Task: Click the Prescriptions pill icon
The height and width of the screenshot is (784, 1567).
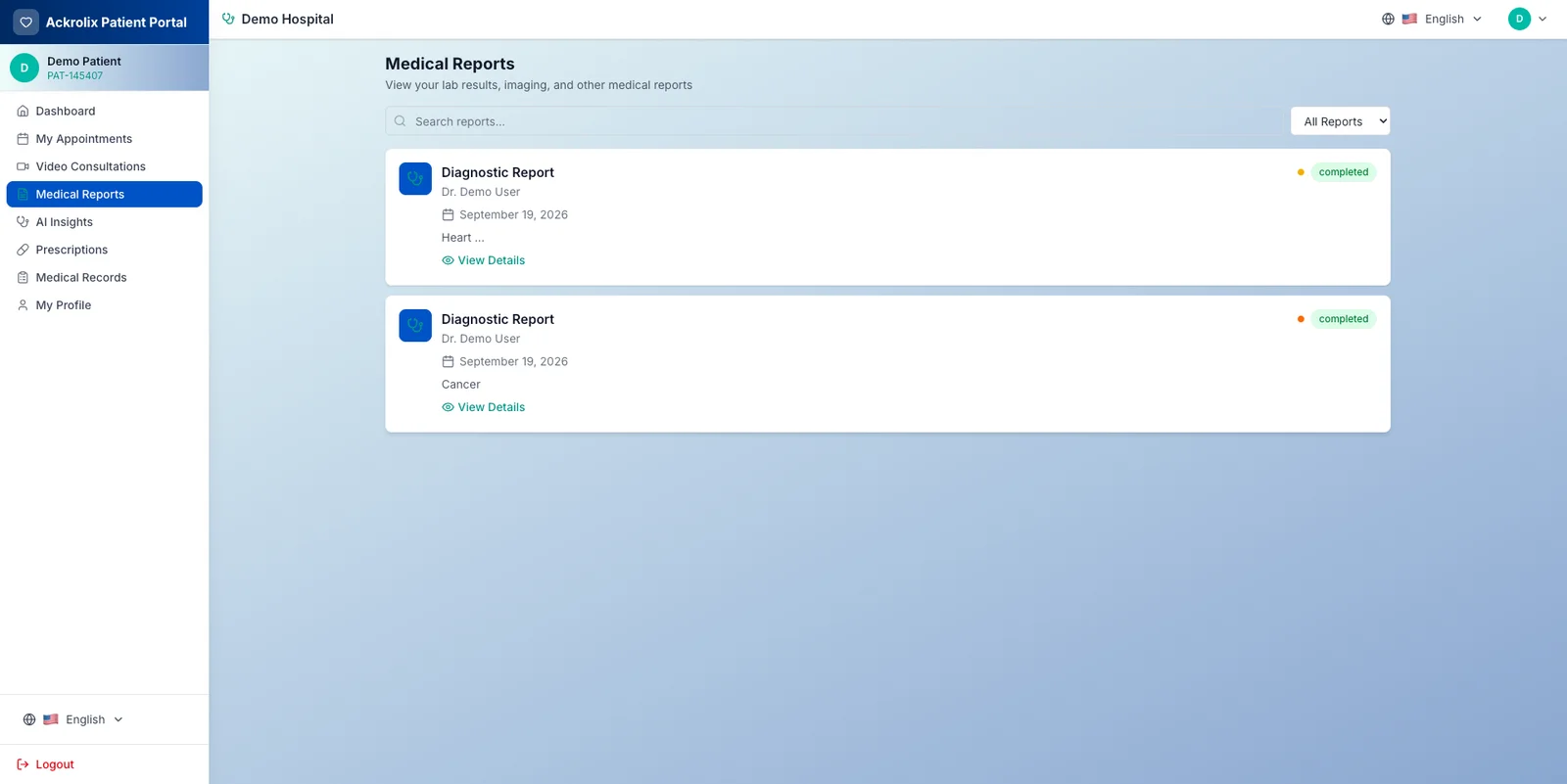Action: pyautogui.click(x=23, y=250)
